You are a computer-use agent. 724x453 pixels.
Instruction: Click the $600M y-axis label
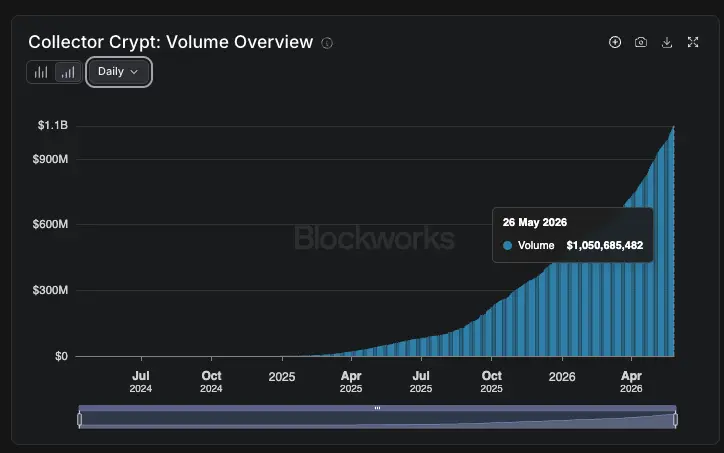(x=50, y=224)
